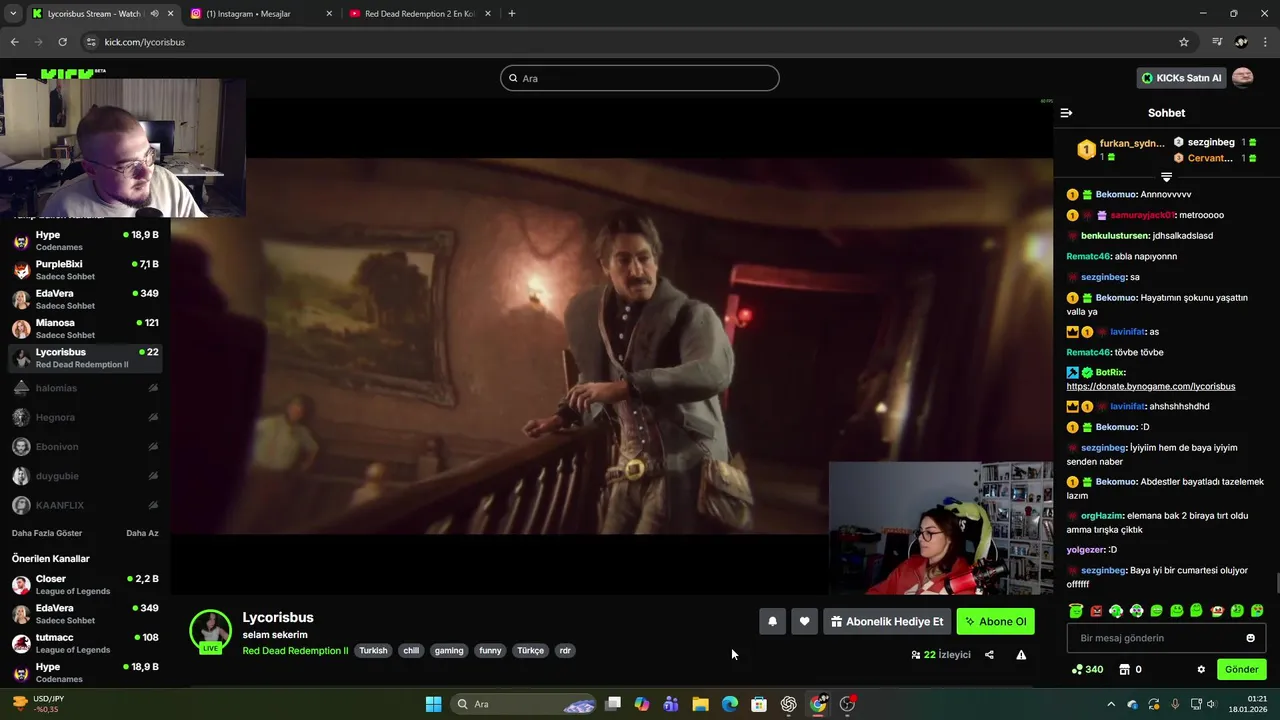Open user profile avatar at top right
This screenshot has height=720, width=1280.
tap(1243, 78)
